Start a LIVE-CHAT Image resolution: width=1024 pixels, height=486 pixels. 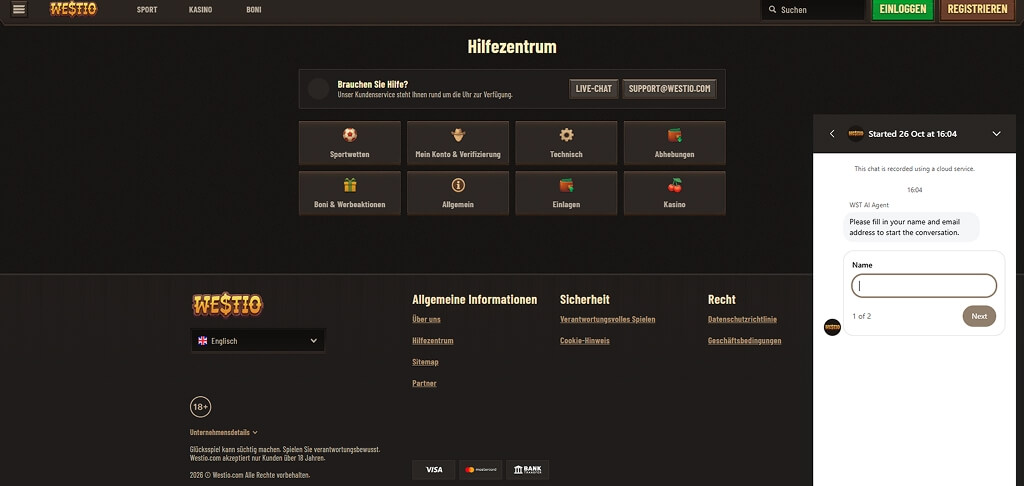coord(594,89)
